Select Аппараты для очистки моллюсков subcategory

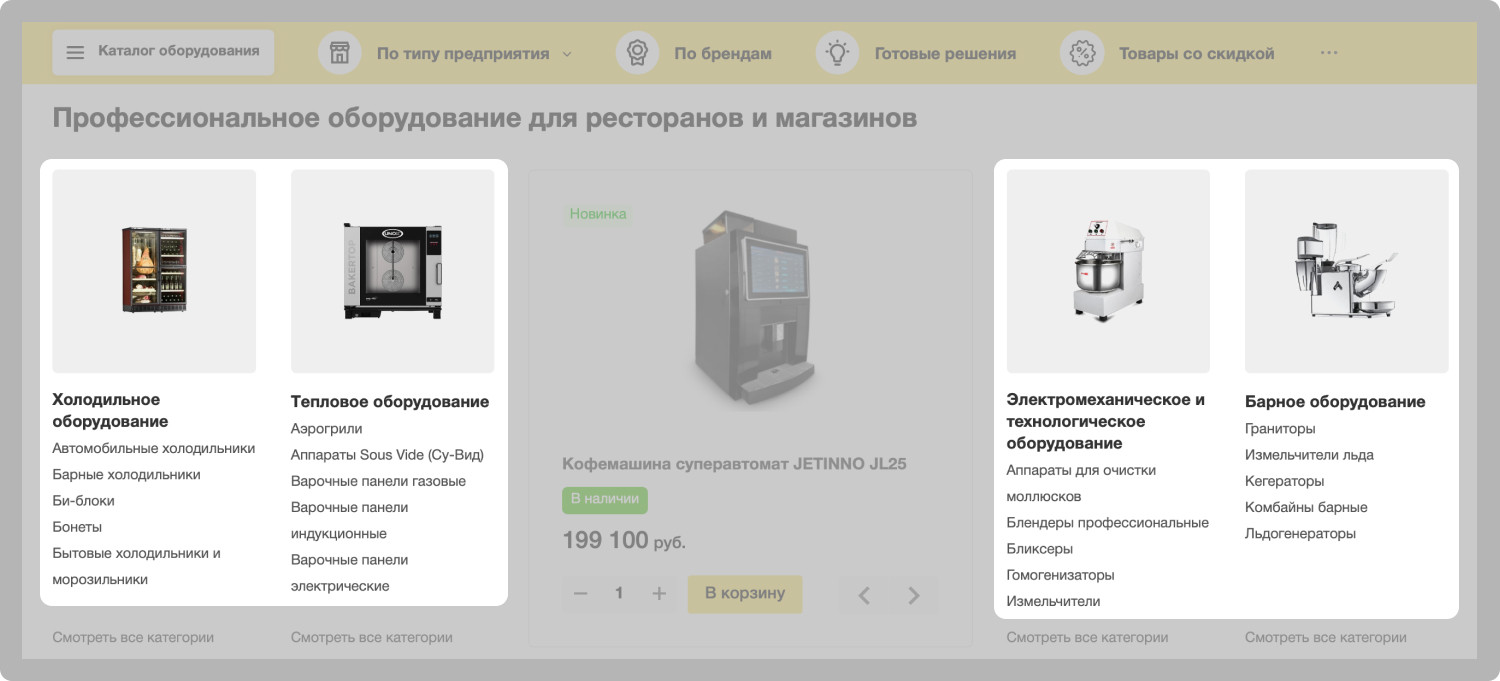click(x=1081, y=483)
